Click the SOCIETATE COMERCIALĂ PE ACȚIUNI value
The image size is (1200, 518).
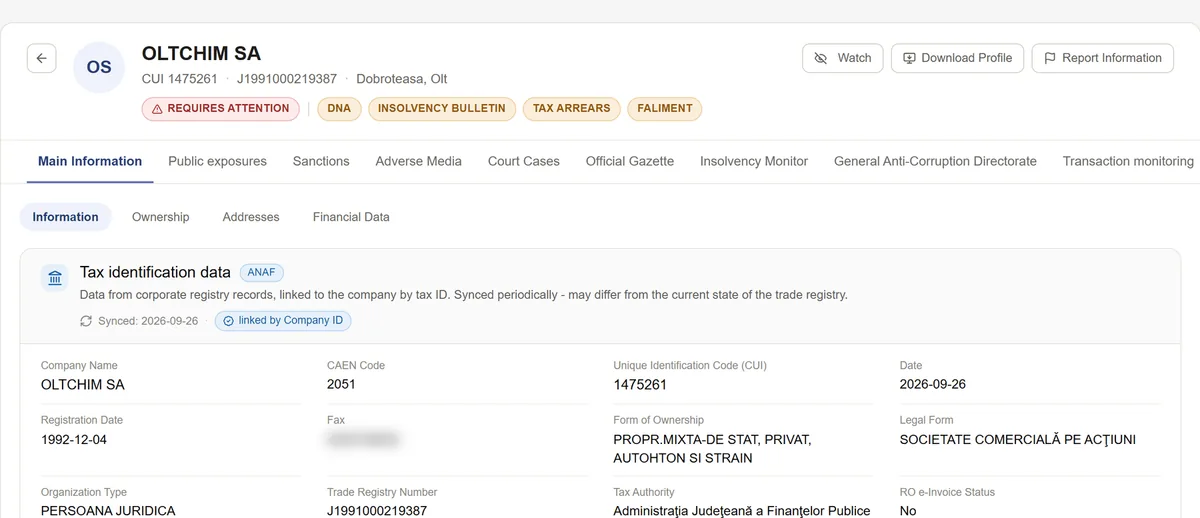pyautogui.click(x=1018, y=439)
